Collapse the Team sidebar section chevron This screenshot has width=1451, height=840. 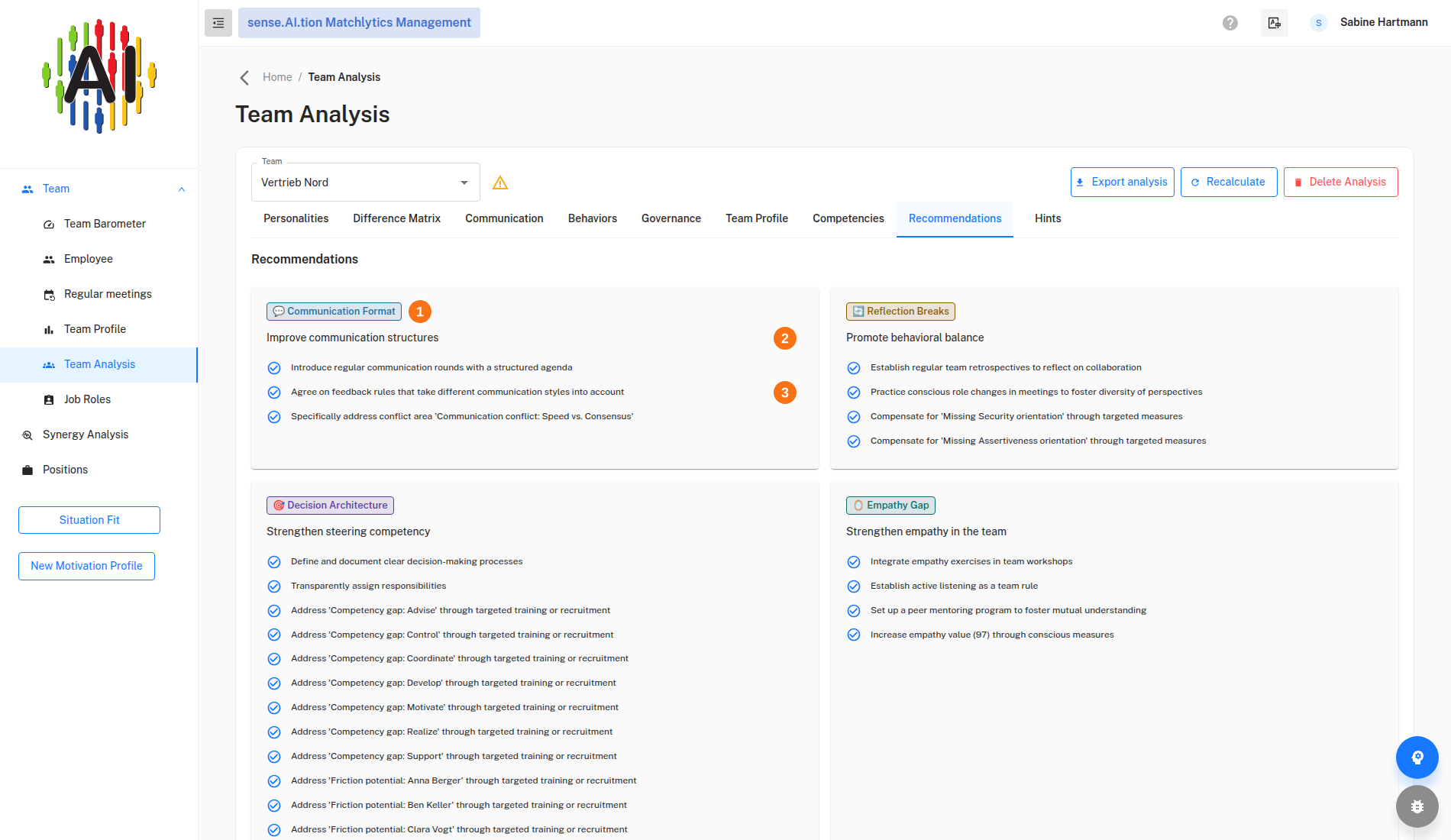pos(182,189)
